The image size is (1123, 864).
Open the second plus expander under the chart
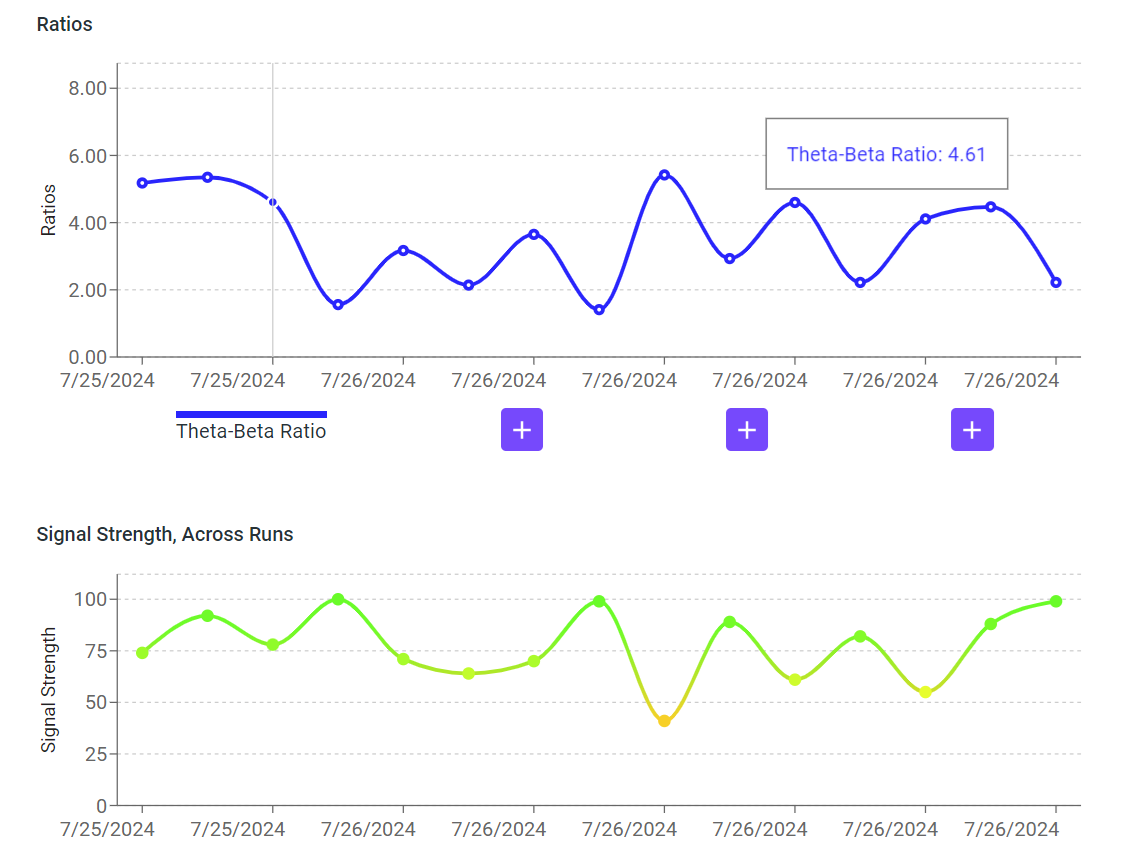[x=747, y=429]
